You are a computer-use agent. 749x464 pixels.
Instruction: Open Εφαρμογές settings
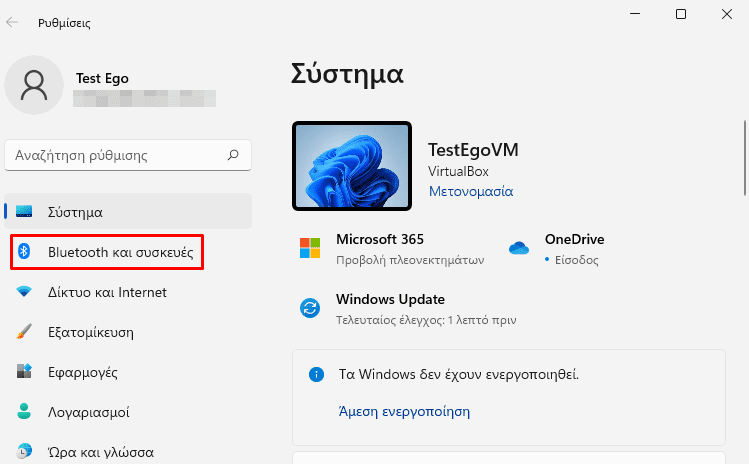pos(128,372)
